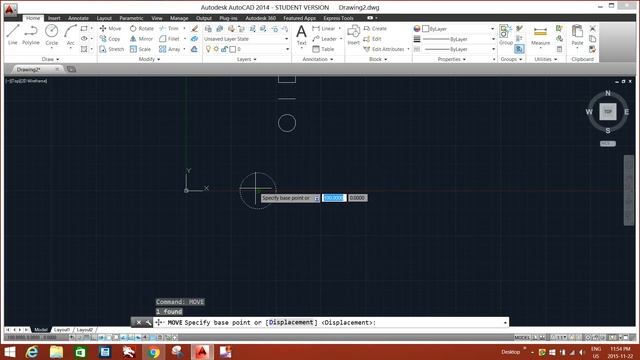Click the Mirror tool
Screen dimensions: 640x360
click(x=141, y=39)
